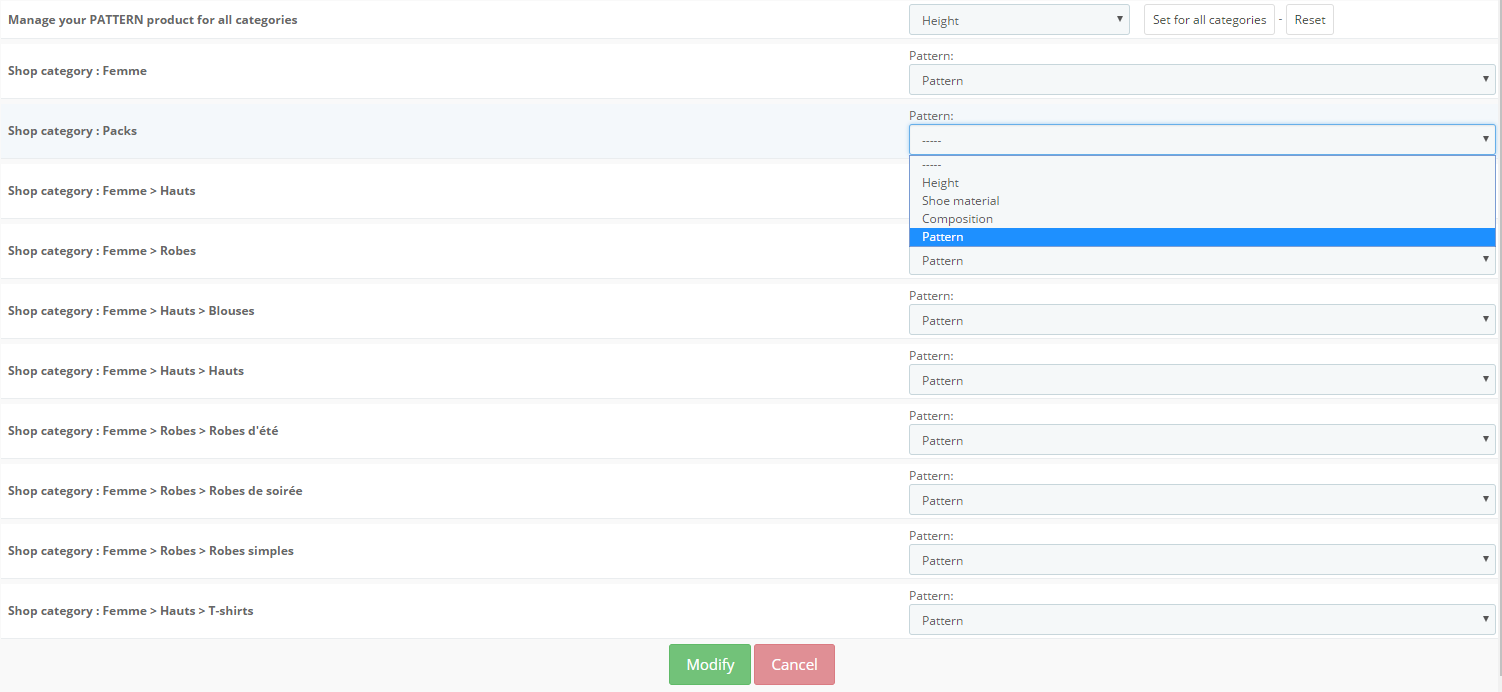Click the 'Femme > Hauts > T-shirts' category label
This screenshot has width=1502, height=692.
pyautogui.click(x=131, y=611)
